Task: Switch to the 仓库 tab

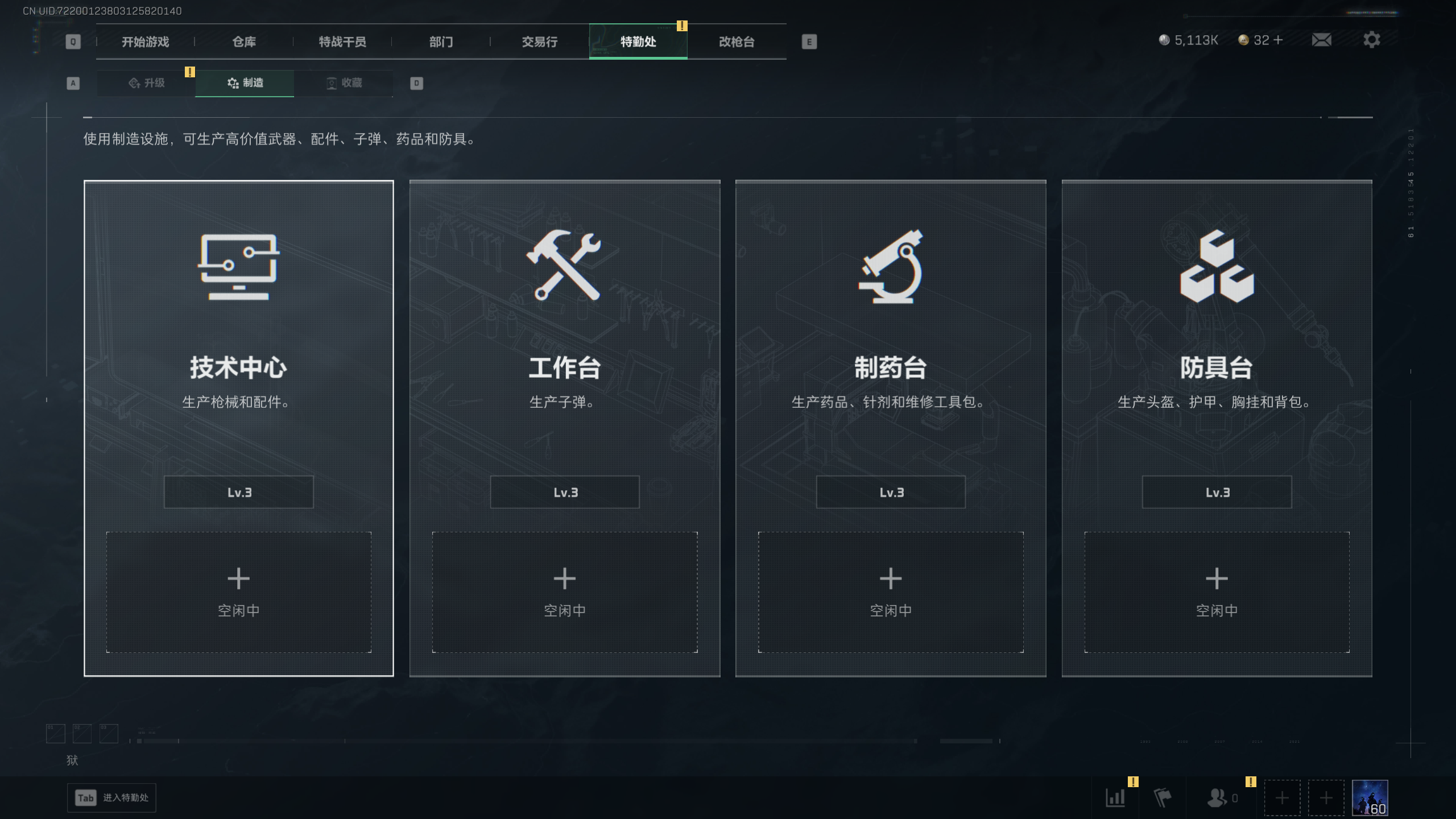Action: tap(244, 42)
